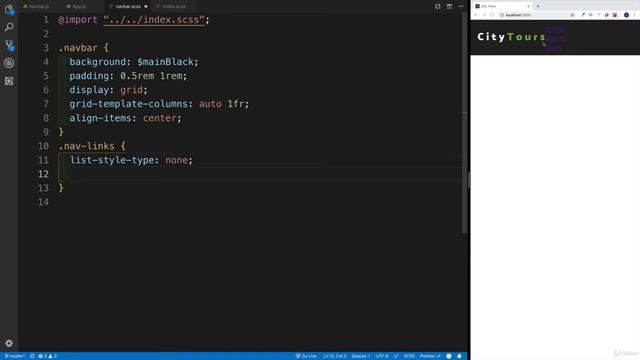Click the .nav-links selector on line 10
Image resolution: width=640 pixels, height=360 pixels.
[x=86, y=146]
